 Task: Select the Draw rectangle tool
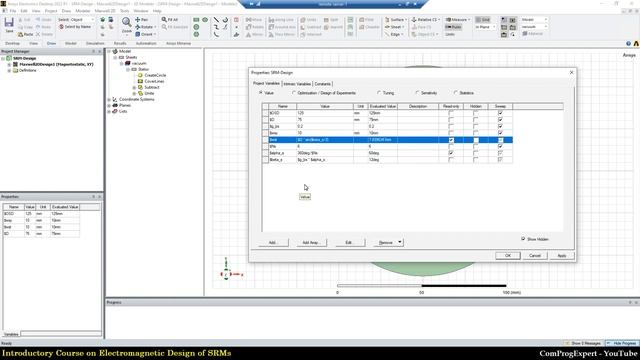[196, 20]
